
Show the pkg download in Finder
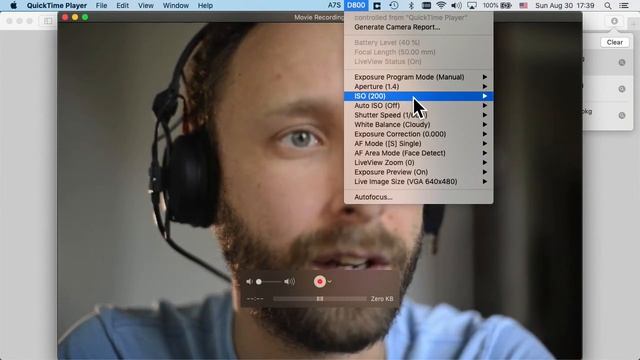622,116
